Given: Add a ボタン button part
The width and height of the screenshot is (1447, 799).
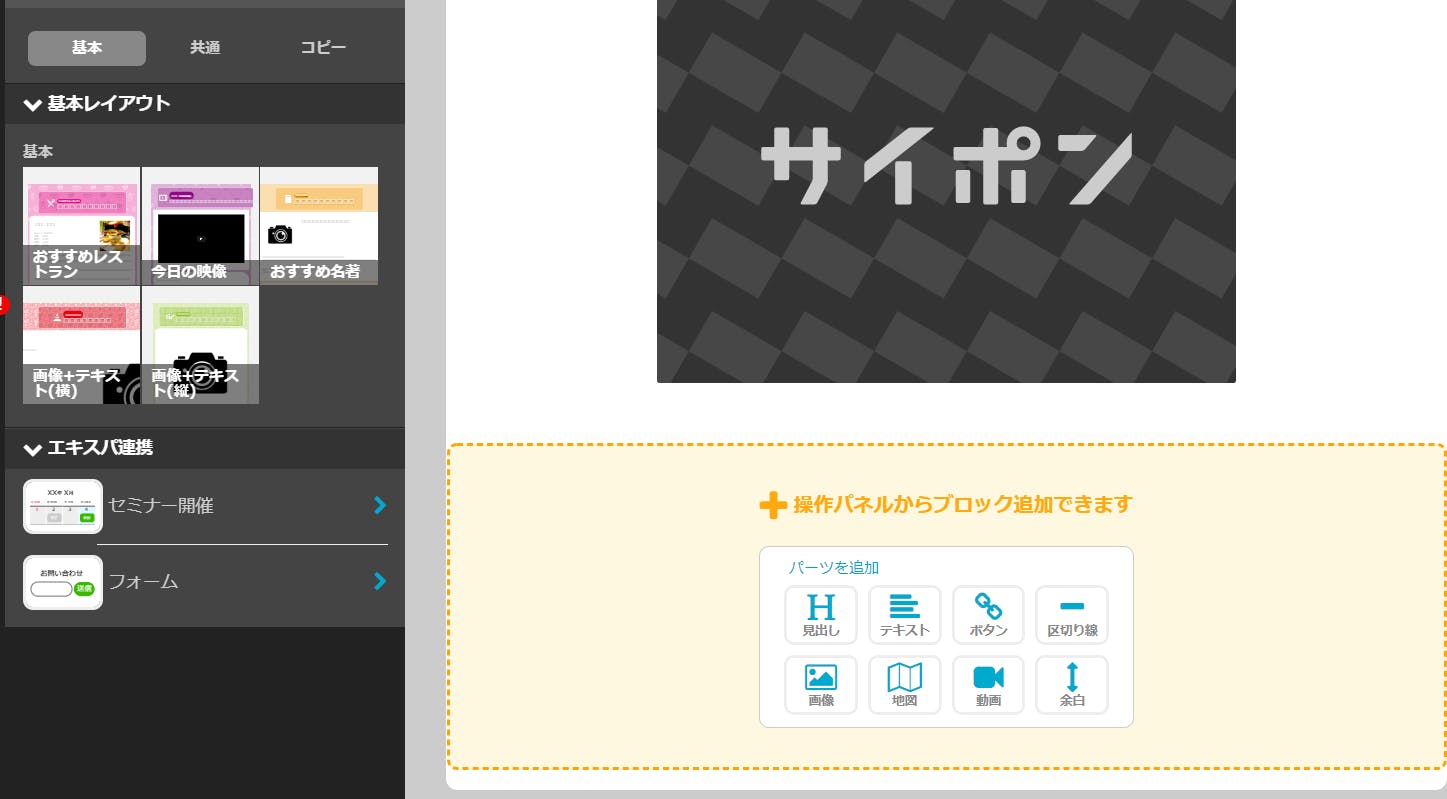Looking at the screenshot, I should 989,615.
